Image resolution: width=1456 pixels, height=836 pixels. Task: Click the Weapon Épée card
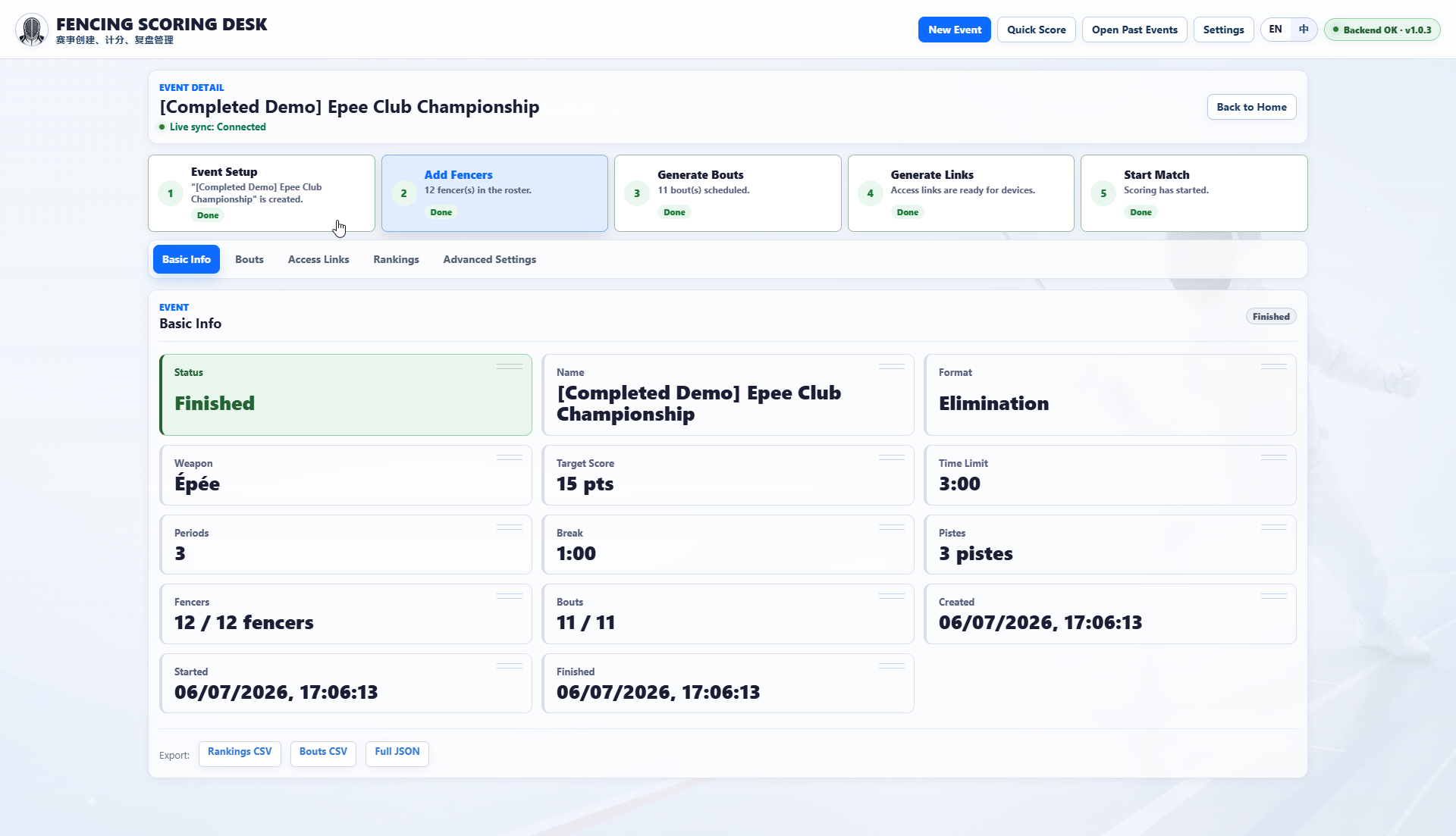coord(346,475)
